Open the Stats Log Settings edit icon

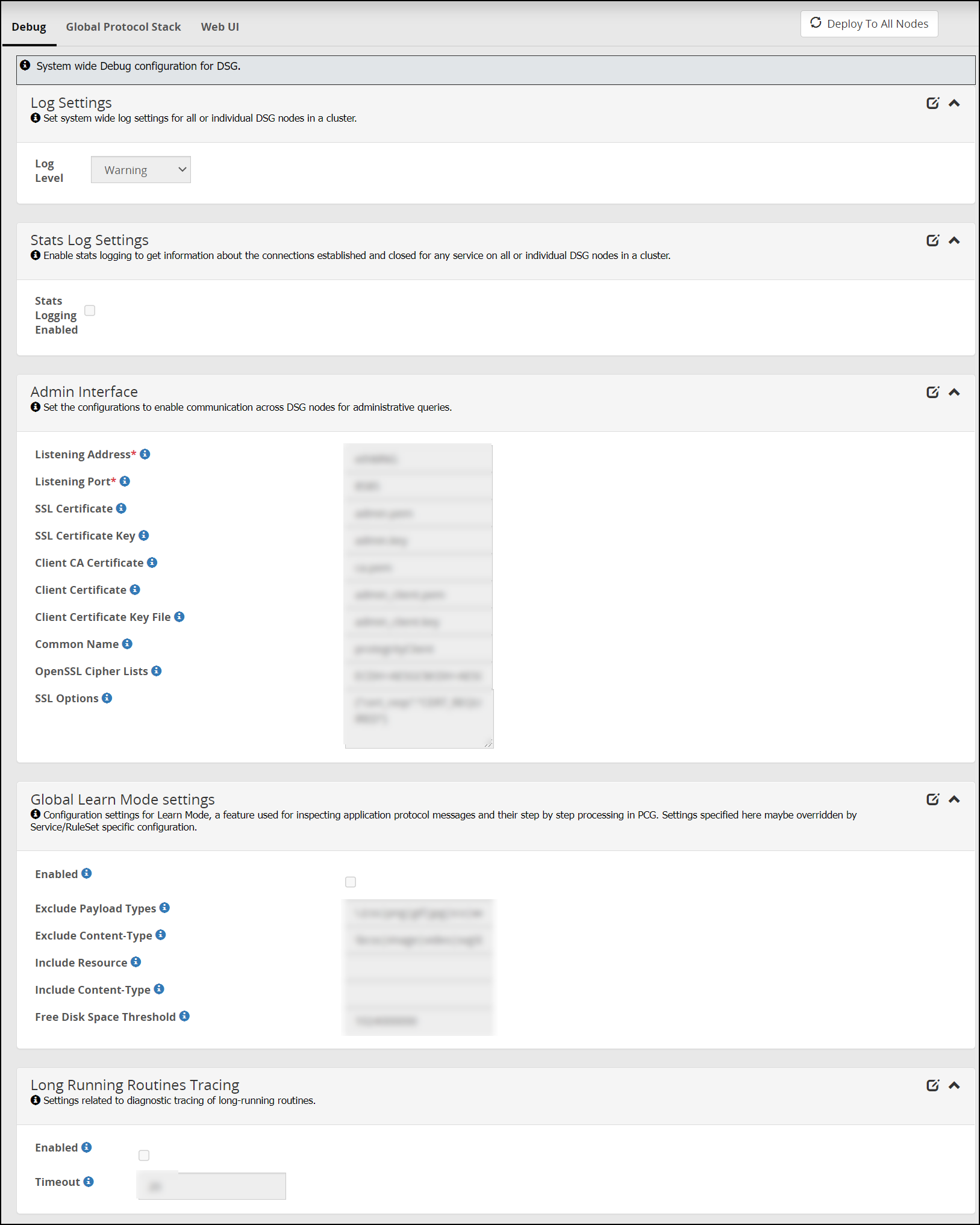tap(932, 240)
